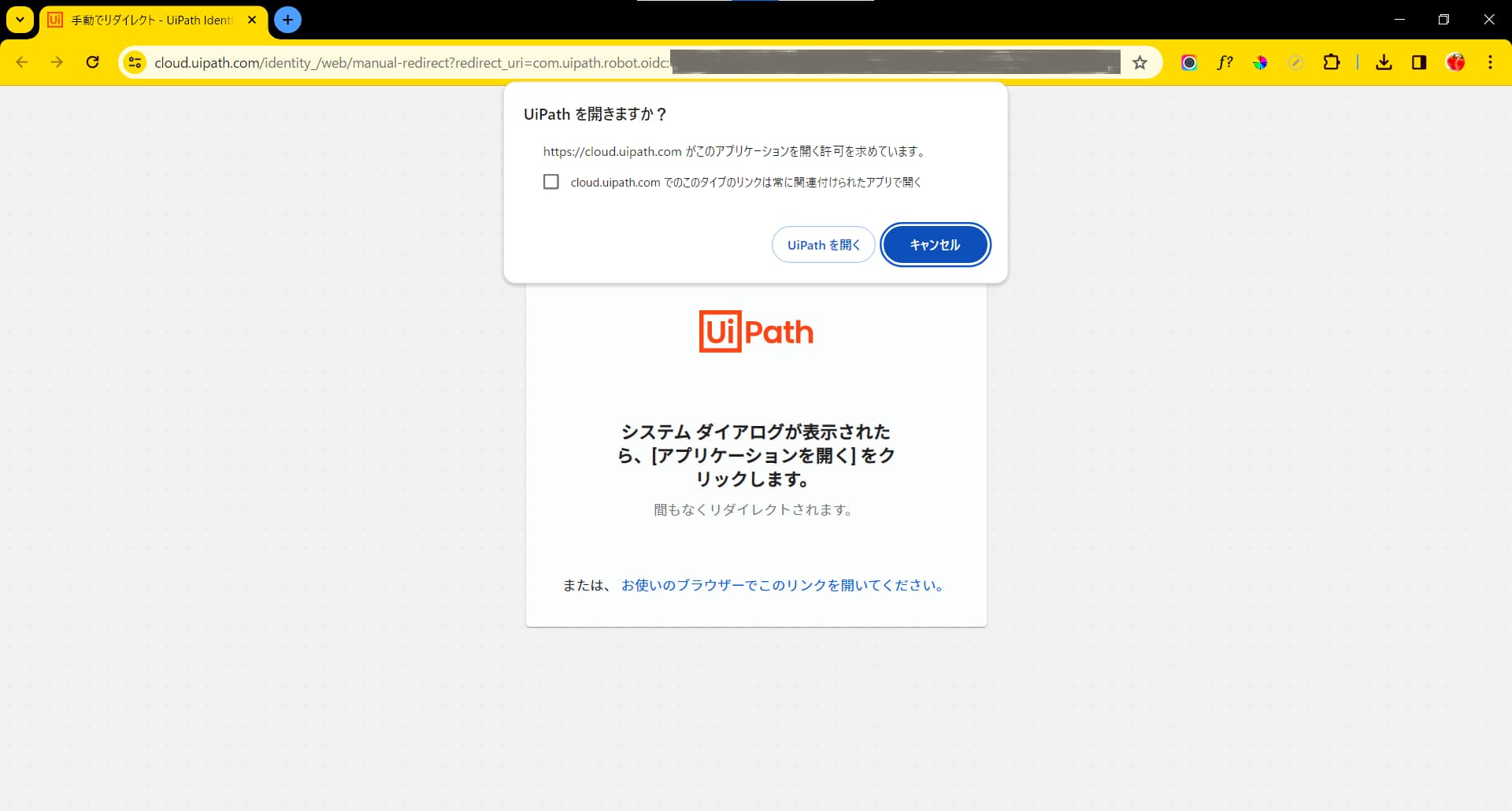Restore down the browser window
Image resolution: width=1512 pixels, height=811 pixels.
pyautogui.click(x=1443, y=20)
